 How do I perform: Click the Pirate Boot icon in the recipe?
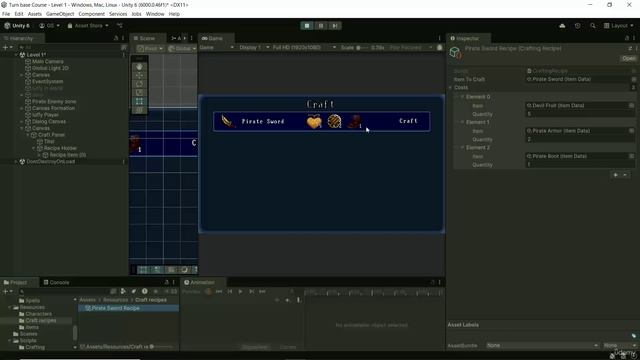[354, 122]
